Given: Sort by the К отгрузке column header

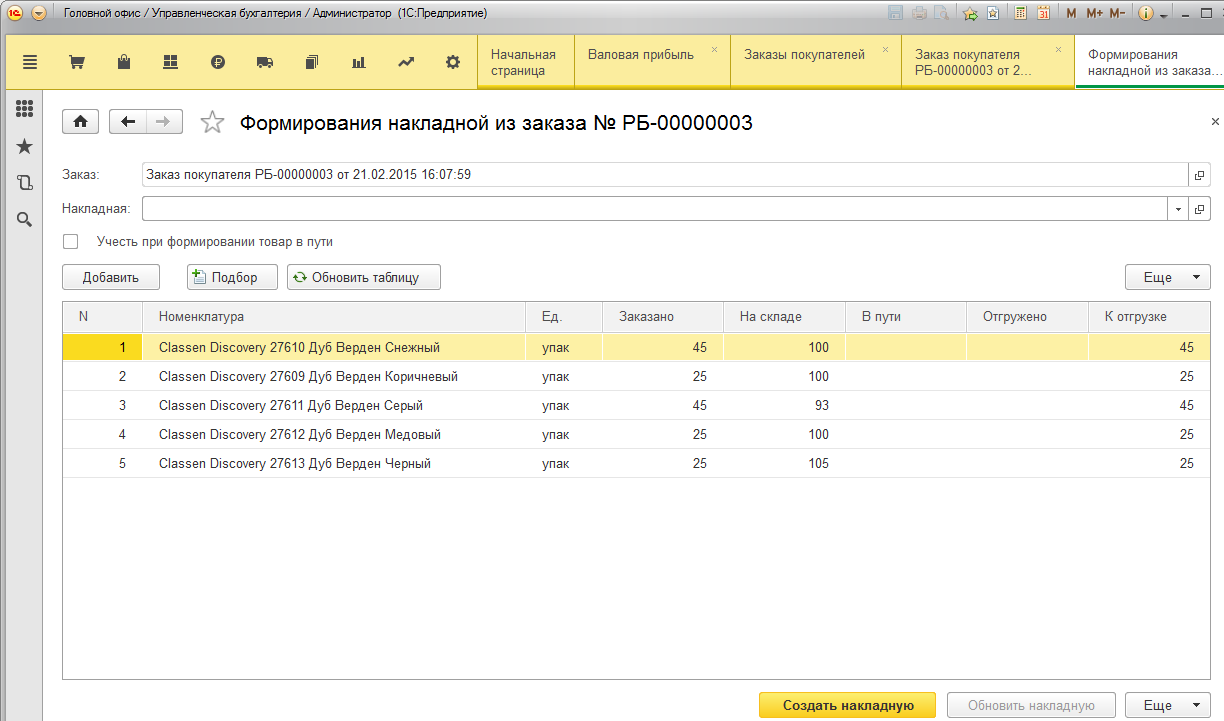Looking at the screenshot, I should 1149,317.
